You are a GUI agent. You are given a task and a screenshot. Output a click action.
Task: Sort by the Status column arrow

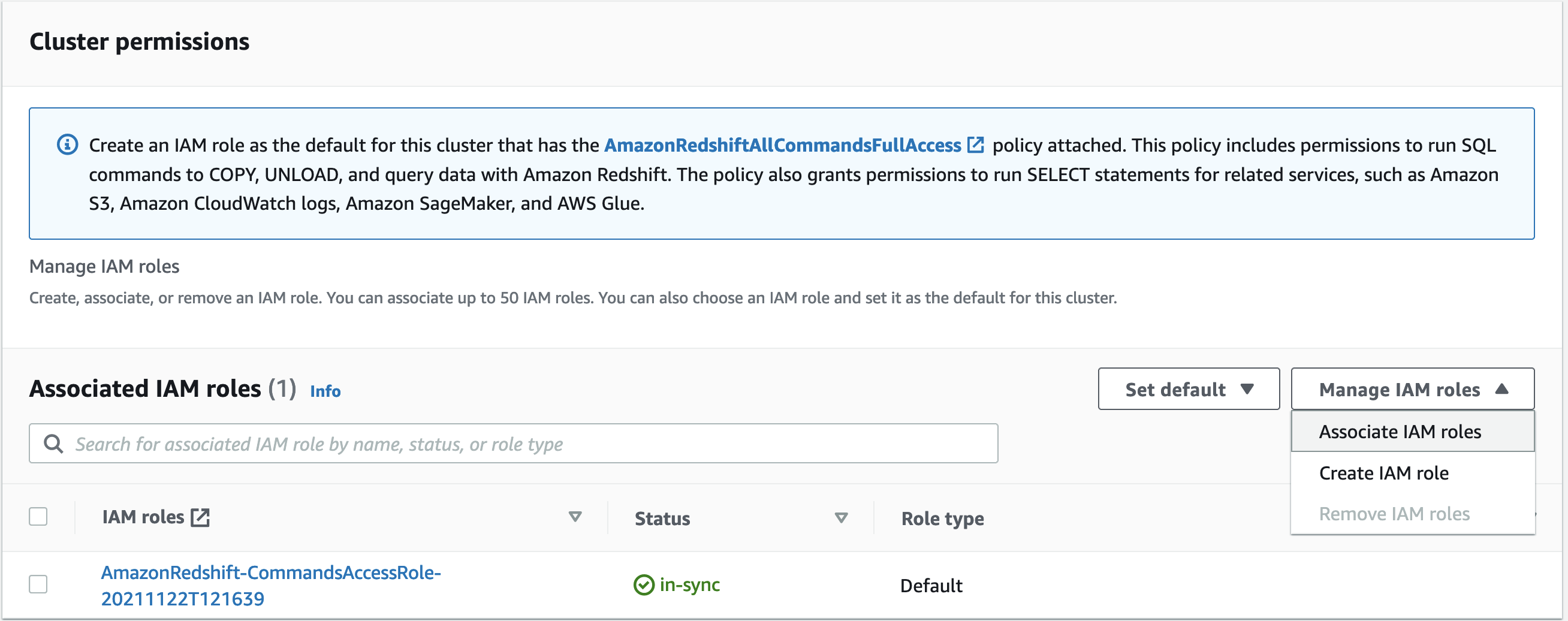pos(840,518)
